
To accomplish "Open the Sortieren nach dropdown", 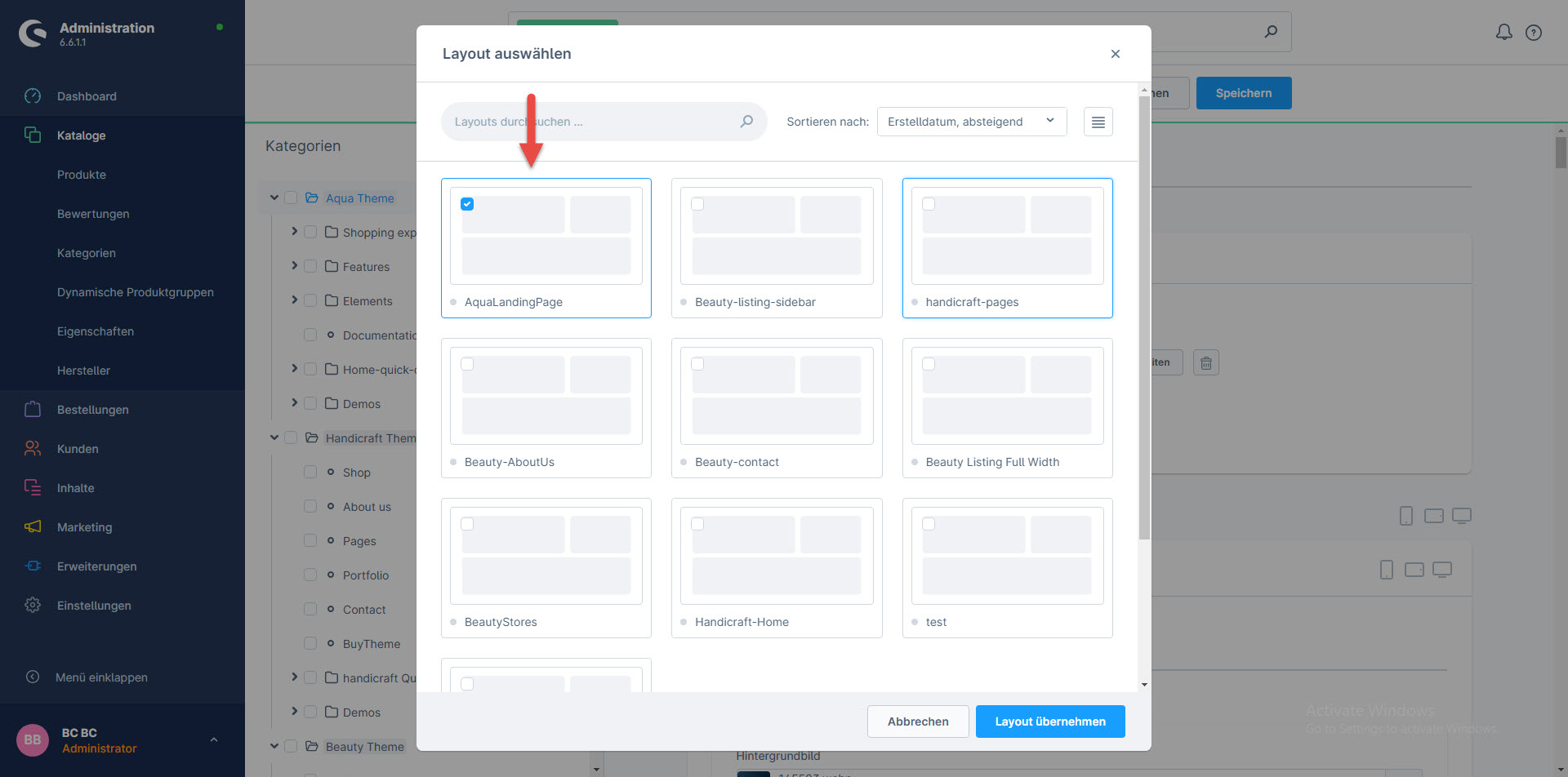I will click(x=971, y=122).
